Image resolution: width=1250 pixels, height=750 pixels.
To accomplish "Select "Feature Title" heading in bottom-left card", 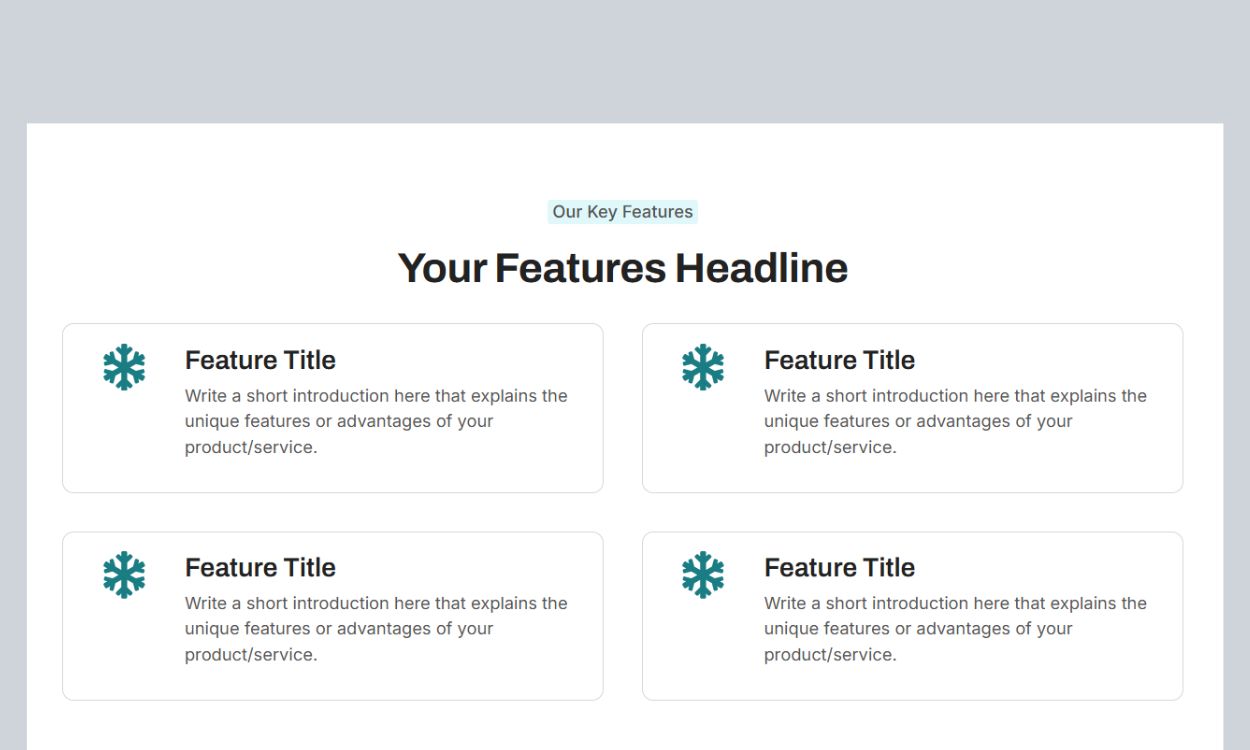I will [260, 568].
